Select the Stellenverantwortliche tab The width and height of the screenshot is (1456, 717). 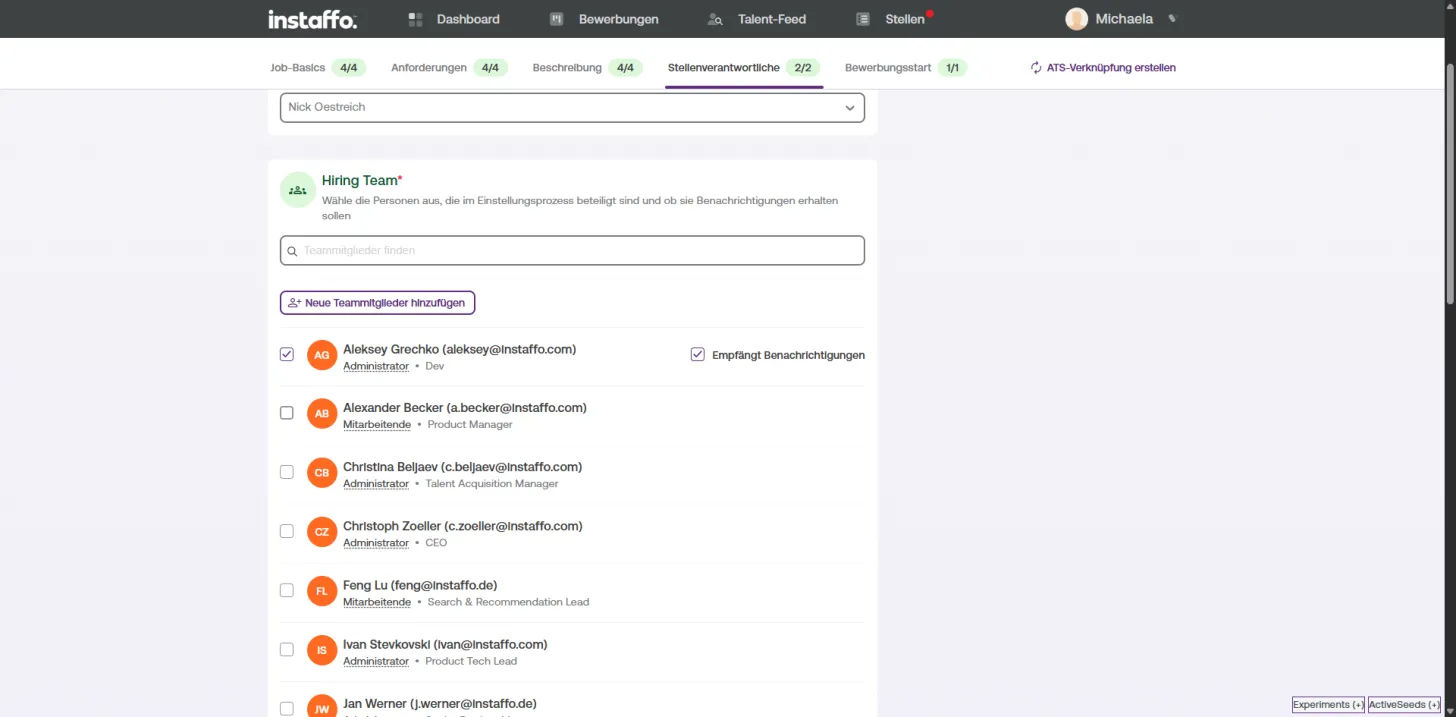pos(744,68)
